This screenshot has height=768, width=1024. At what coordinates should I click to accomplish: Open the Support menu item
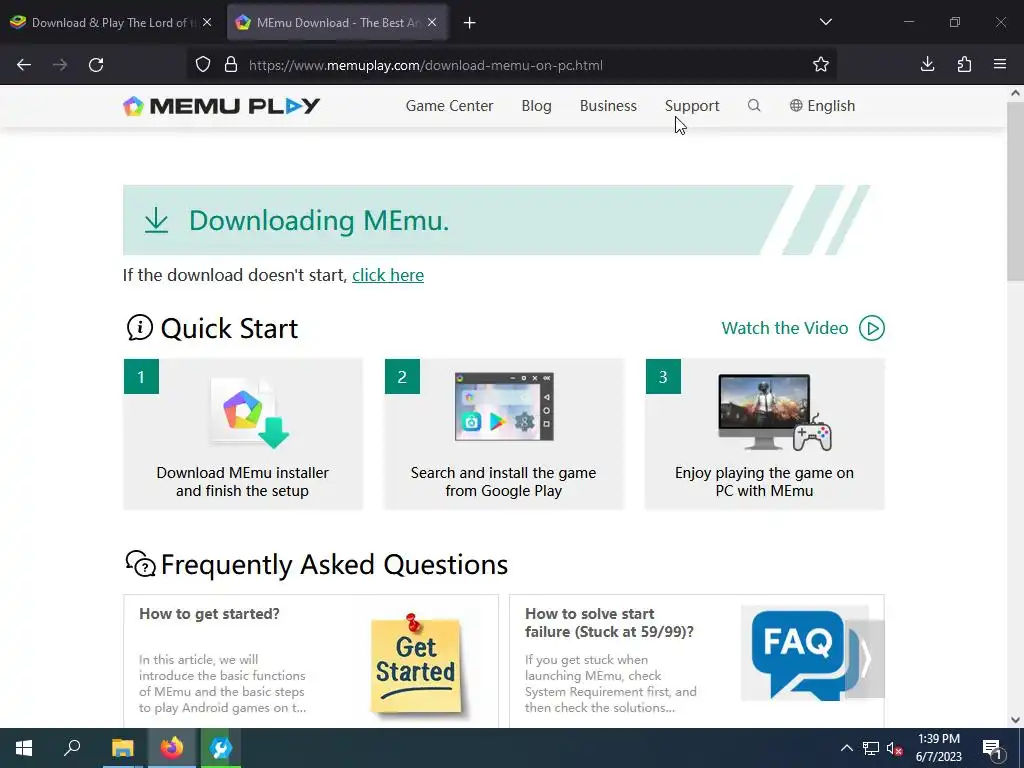692,106
